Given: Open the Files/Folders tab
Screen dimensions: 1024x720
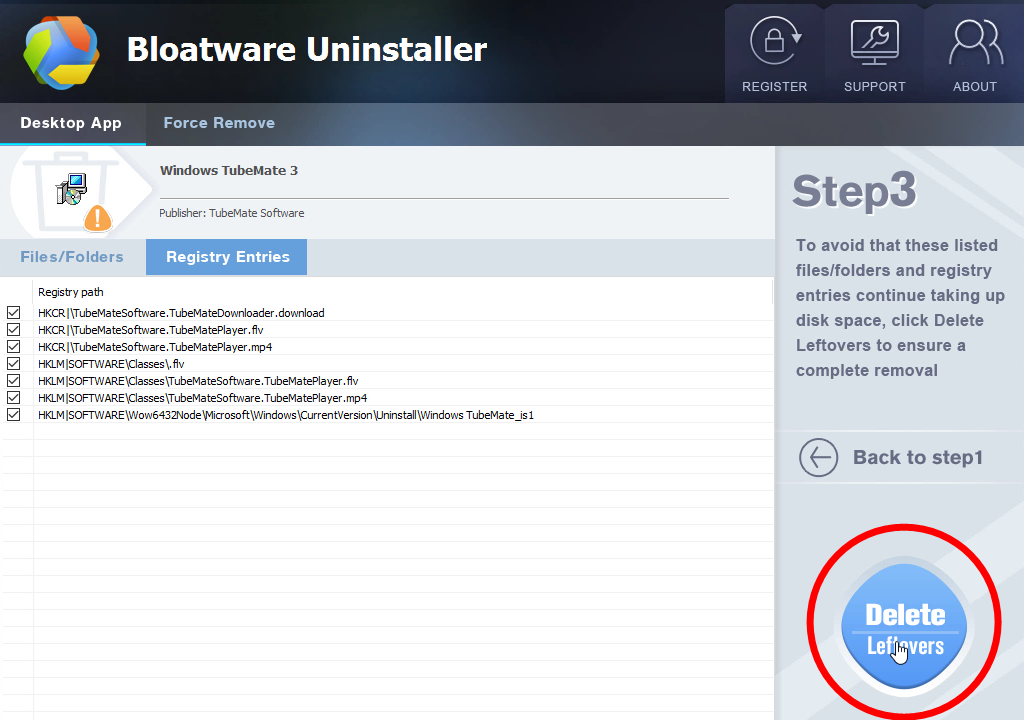Looking at the screenshot, I should 72,257.
